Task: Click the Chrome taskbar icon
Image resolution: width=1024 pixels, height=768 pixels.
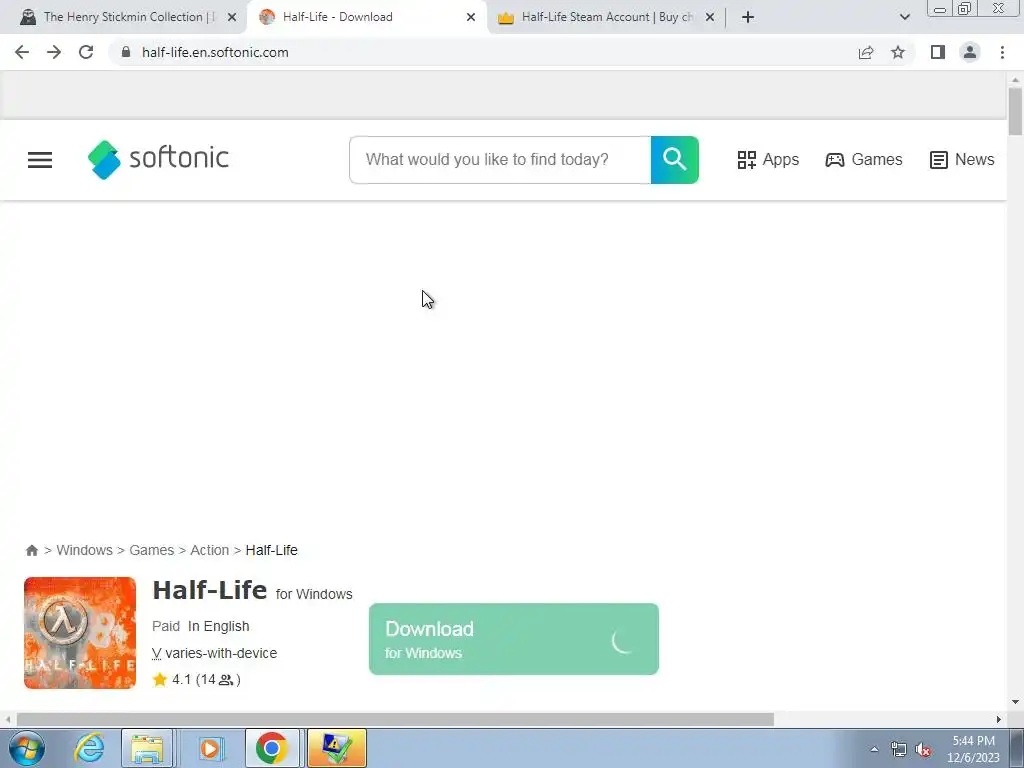Action: [272, 748]
